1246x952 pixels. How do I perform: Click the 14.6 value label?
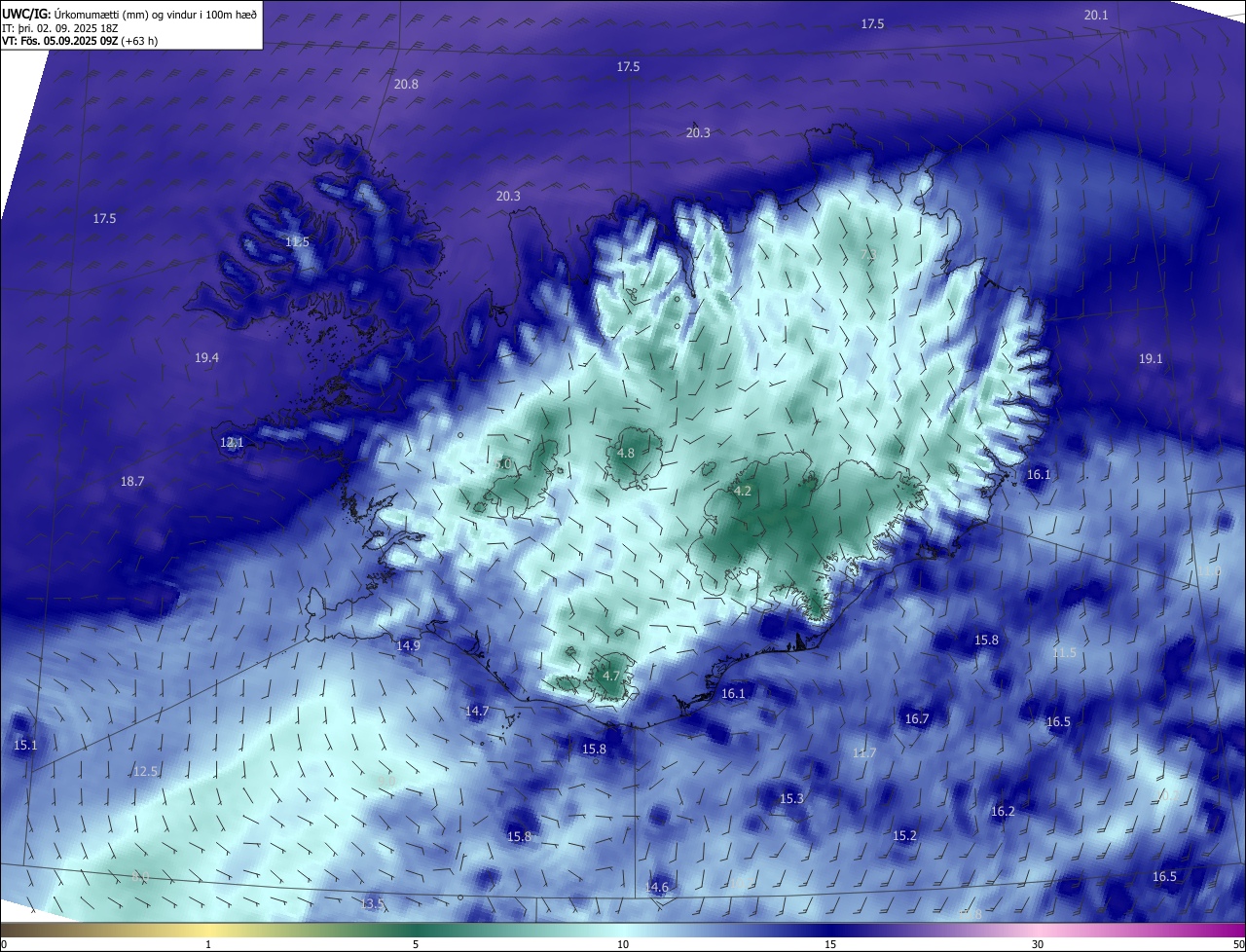tap(657, 888)
